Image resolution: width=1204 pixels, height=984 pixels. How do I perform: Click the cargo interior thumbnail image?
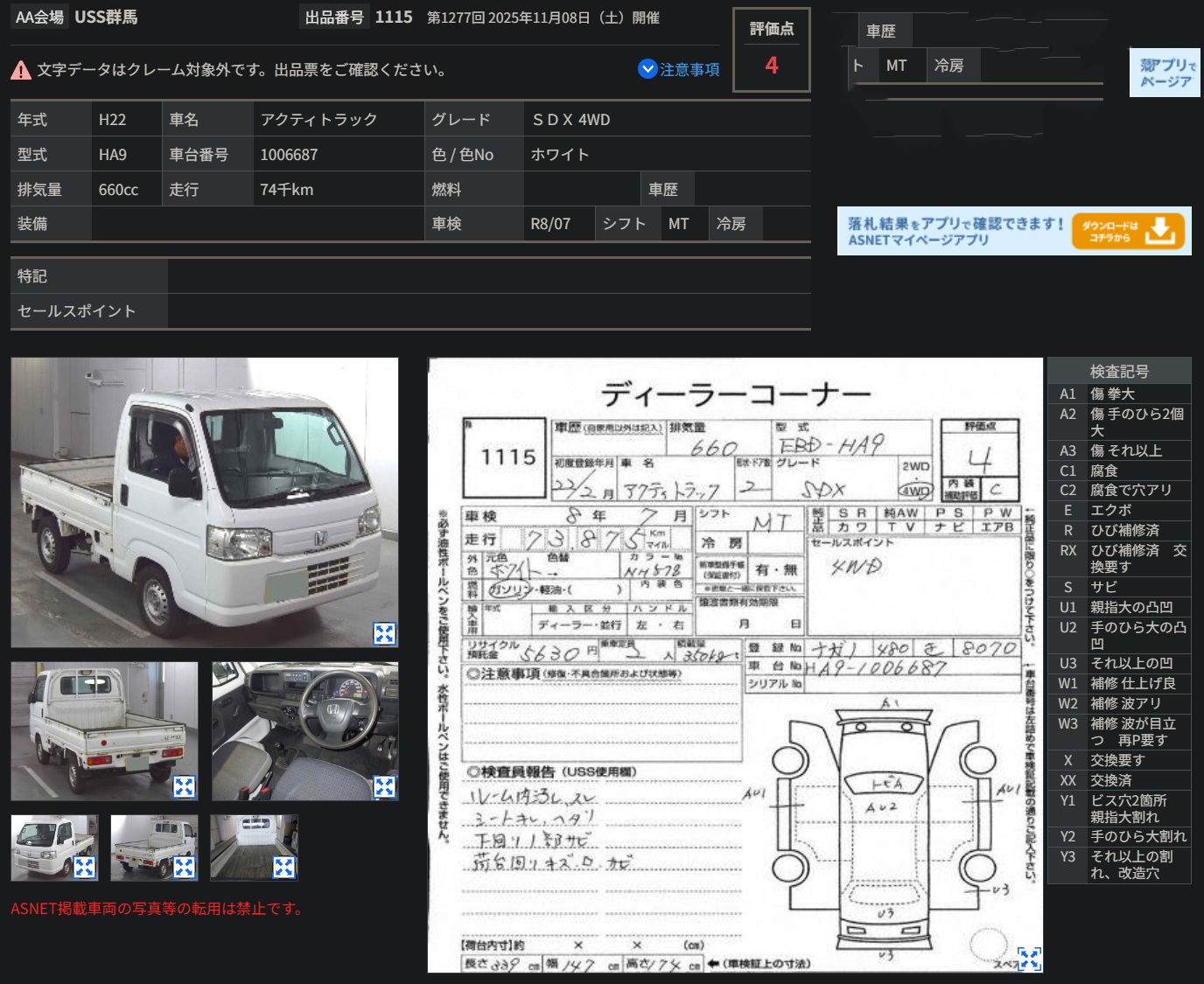(x=254, y=848)
